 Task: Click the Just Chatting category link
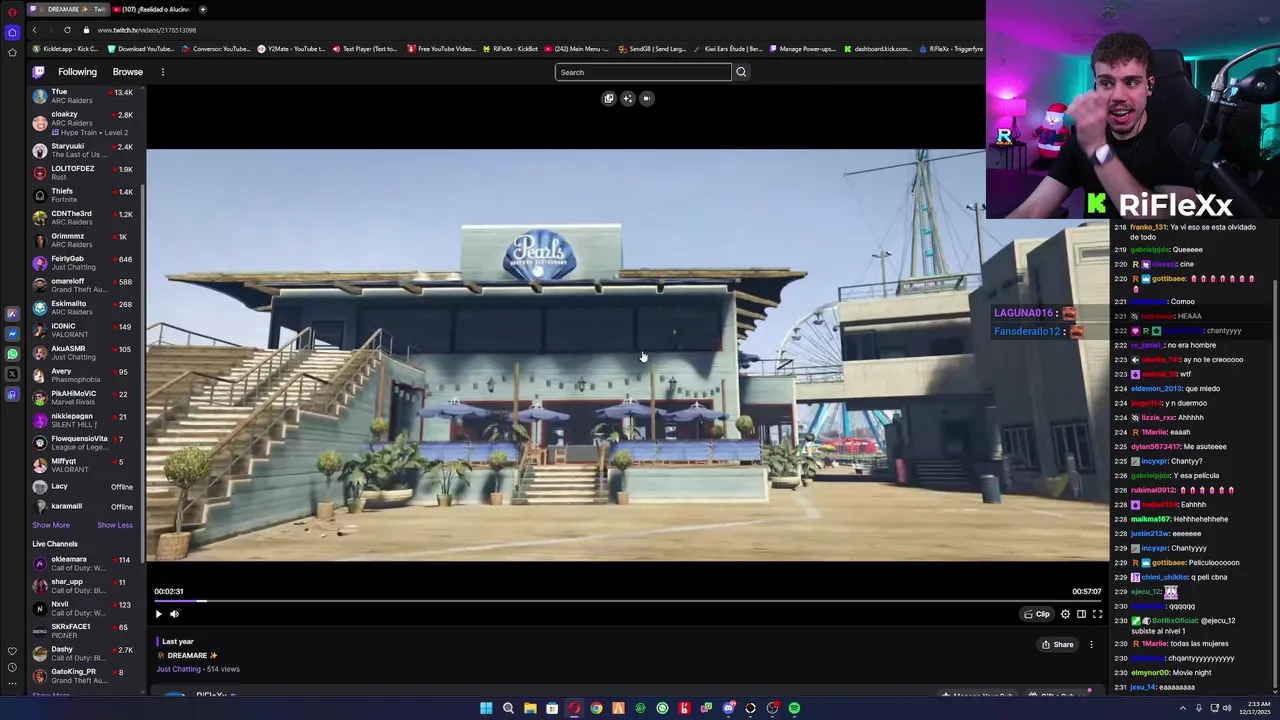tap(178, 669)
